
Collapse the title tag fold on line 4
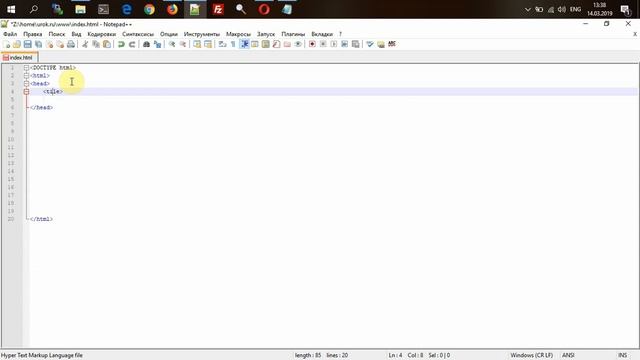click(27, 92)
